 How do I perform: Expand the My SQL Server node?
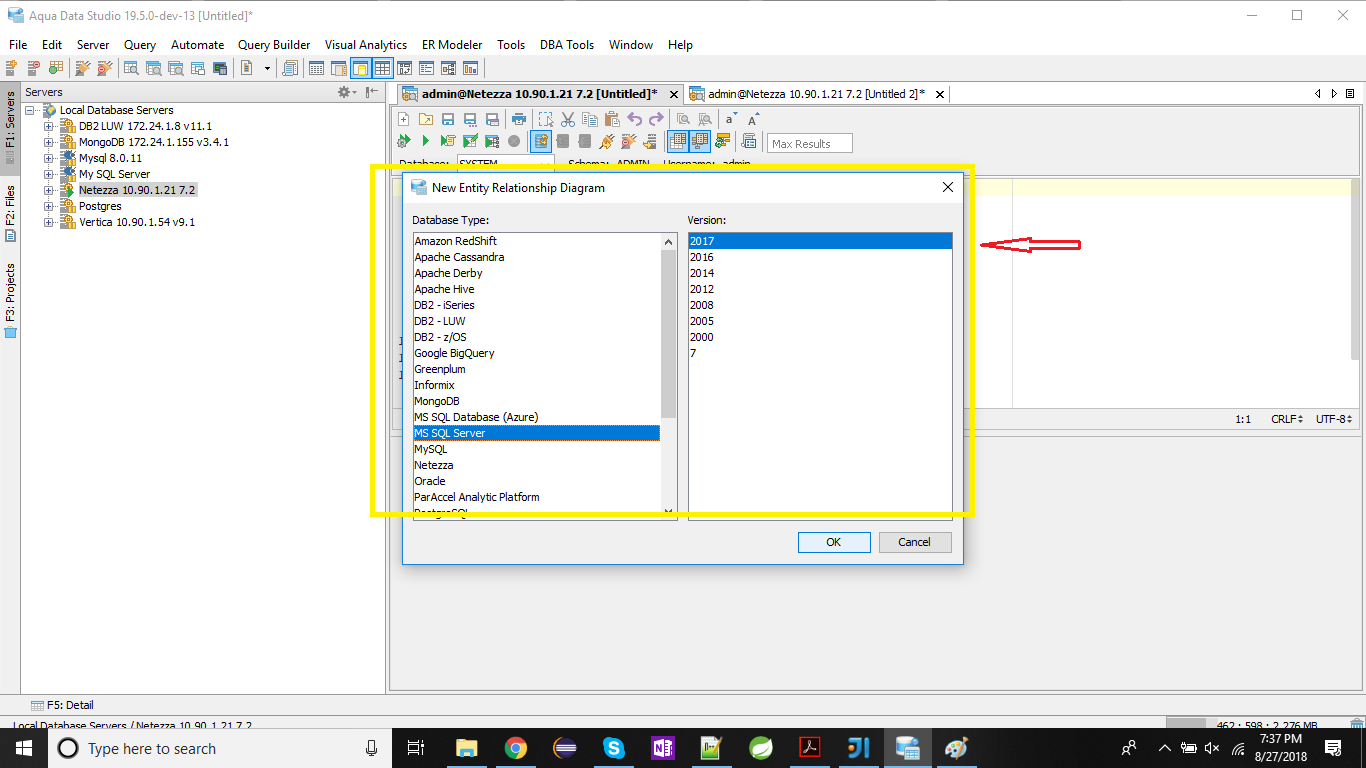click(x=48, y=174)
